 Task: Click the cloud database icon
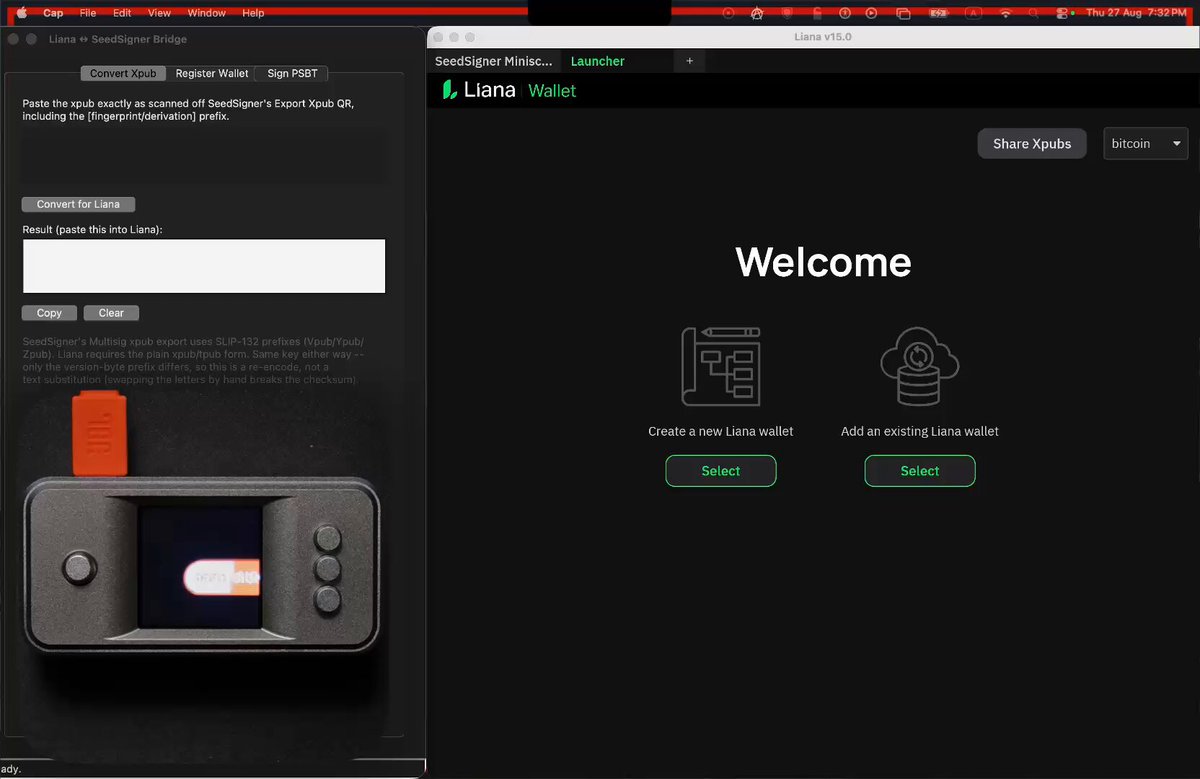920,366
